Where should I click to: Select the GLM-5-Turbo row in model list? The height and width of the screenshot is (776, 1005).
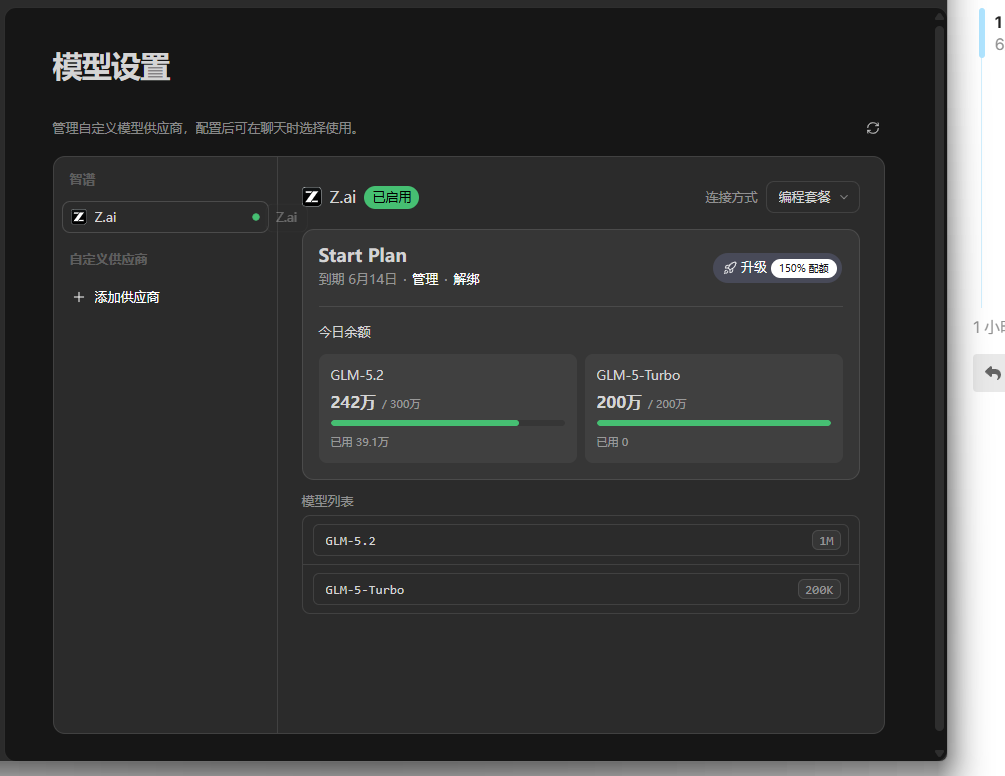pyautogui.click(x=581, y=590)
